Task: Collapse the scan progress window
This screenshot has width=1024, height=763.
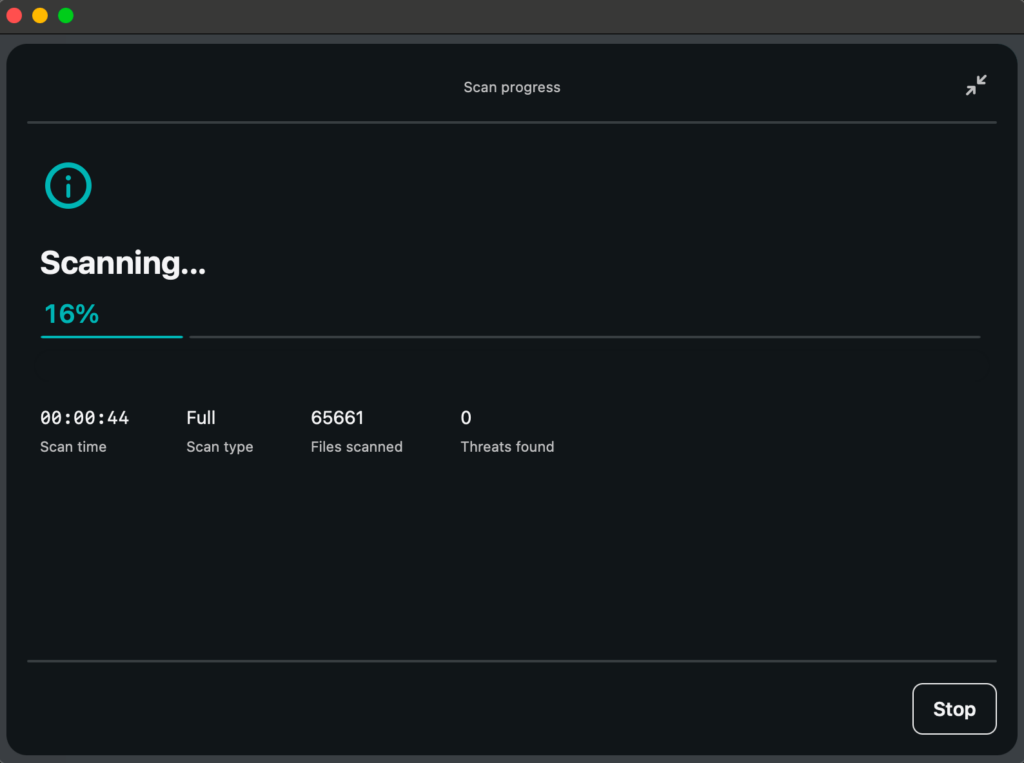Action: 976,85
